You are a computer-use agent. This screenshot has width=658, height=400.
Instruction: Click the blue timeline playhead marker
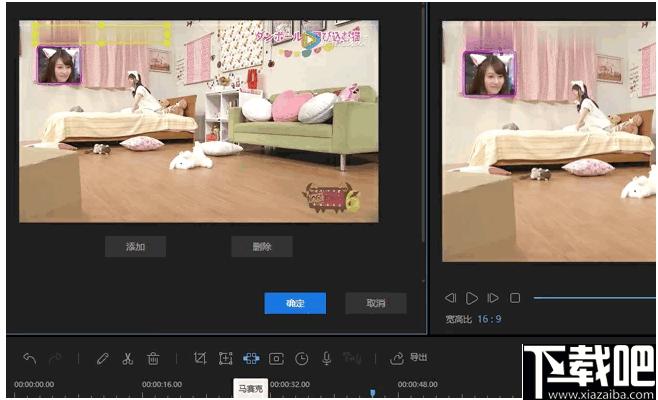(x=373, y=392)
